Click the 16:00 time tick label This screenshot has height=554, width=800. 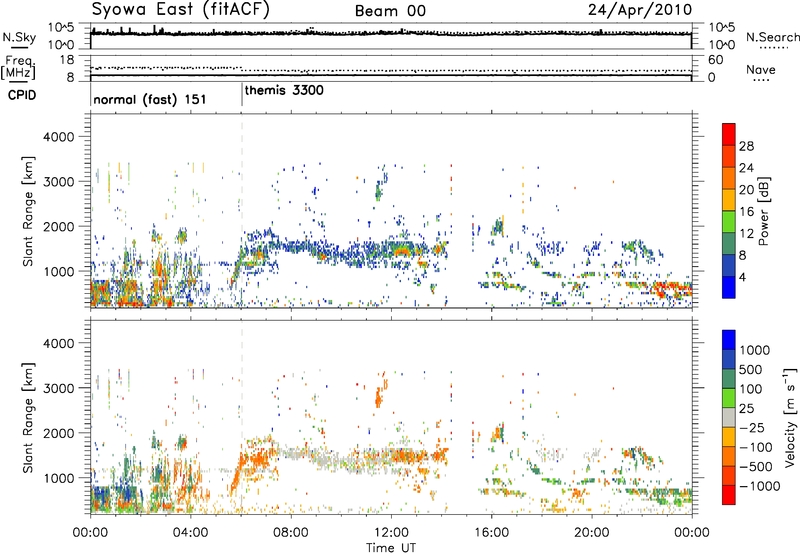(x=491, y=533)
